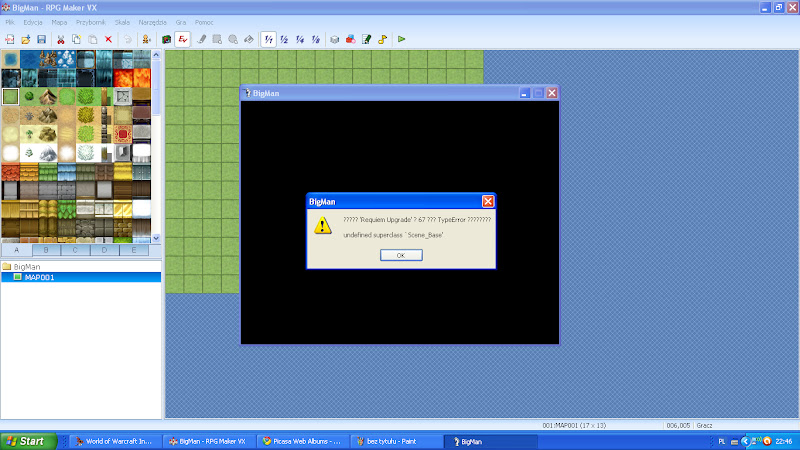Switch to World of Warcraft taskbar item

[x=115, y=441]
